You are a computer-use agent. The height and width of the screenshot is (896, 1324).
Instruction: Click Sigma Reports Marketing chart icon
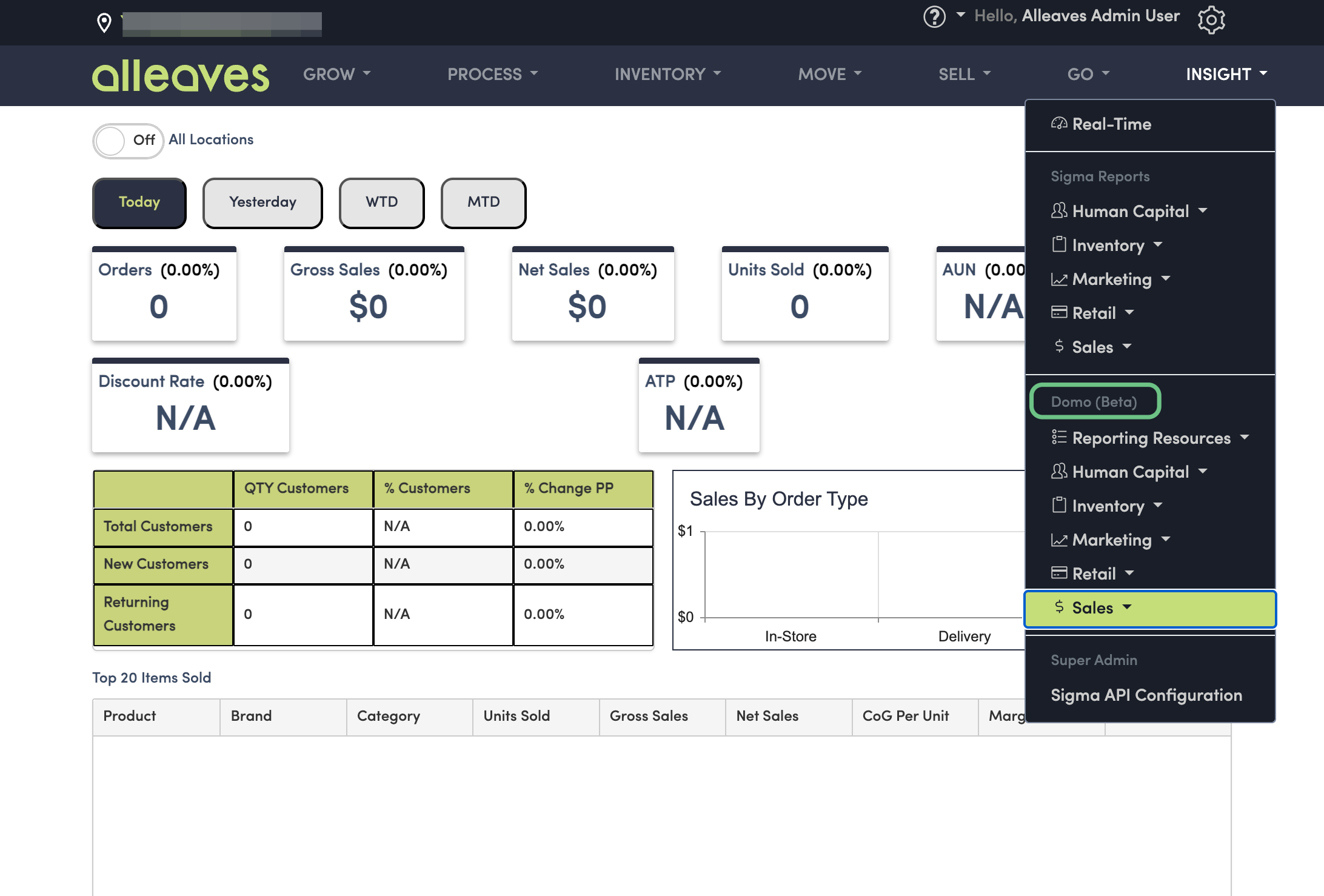coord(1059,279)
